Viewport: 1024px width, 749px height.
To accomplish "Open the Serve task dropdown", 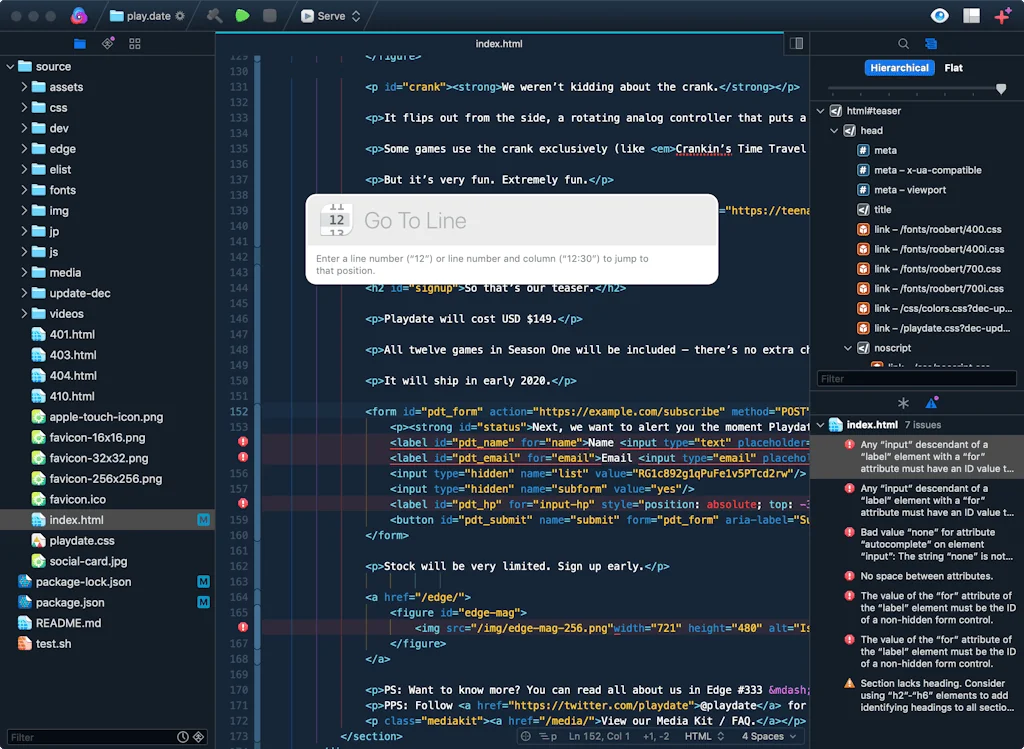I will (x=330, y=15).
